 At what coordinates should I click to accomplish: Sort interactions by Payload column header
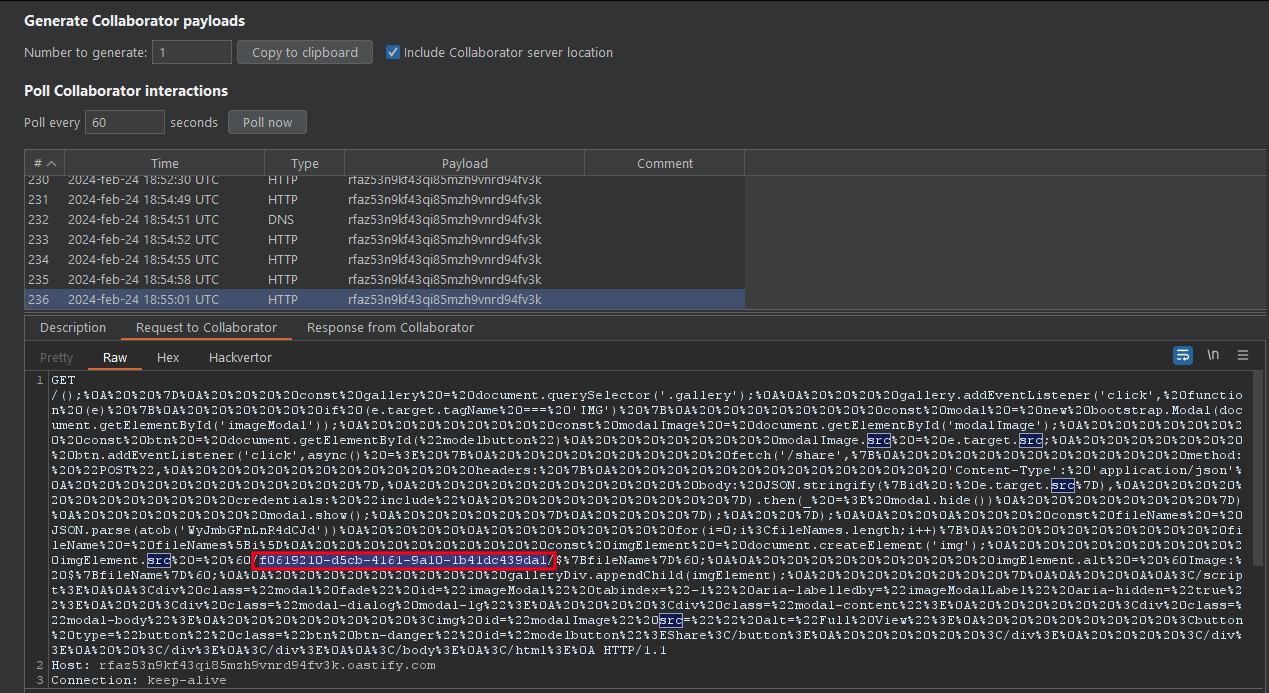tap(464, 164)
